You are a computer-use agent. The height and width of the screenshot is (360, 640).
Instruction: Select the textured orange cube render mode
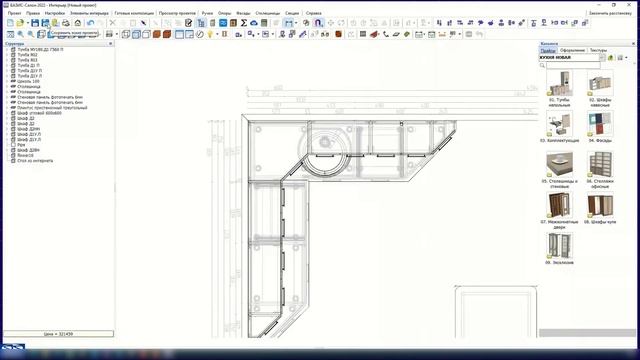click(x=167, y=35)
